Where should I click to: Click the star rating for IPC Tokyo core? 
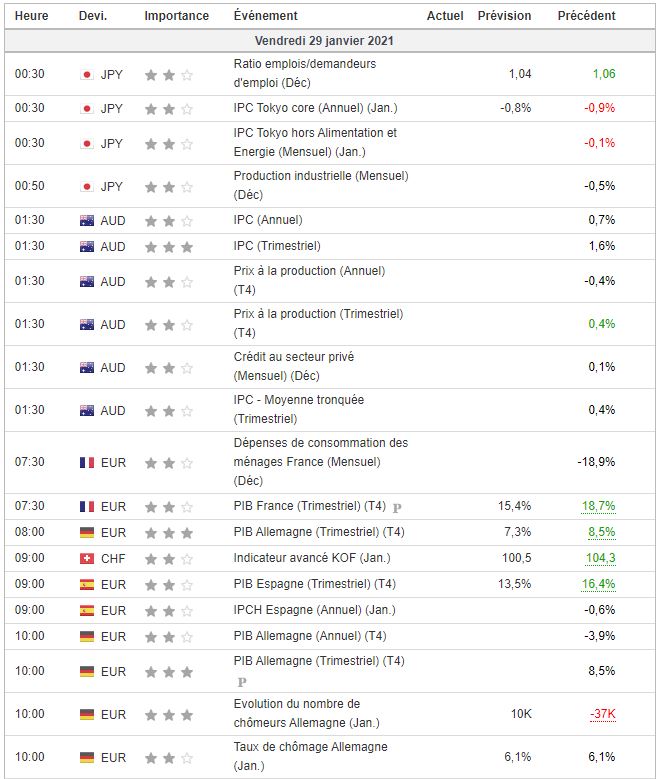168,108
